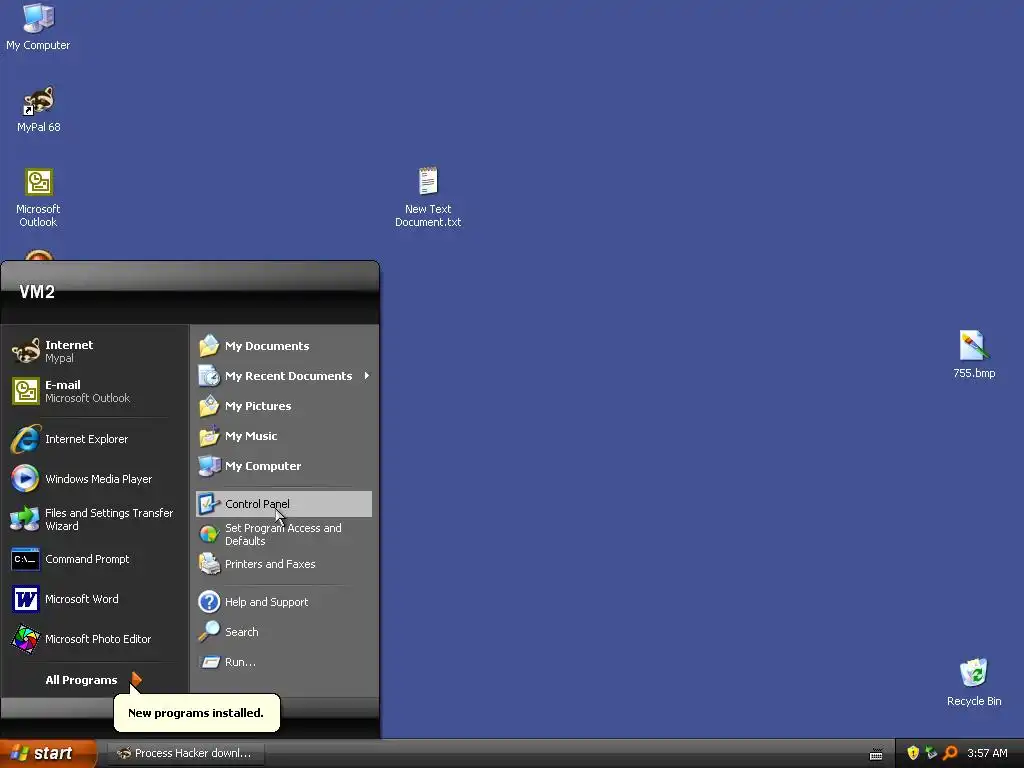Select the MyPal 68 desktop shortcut
The image size is (1024, 768).
[x=39, y=108]
